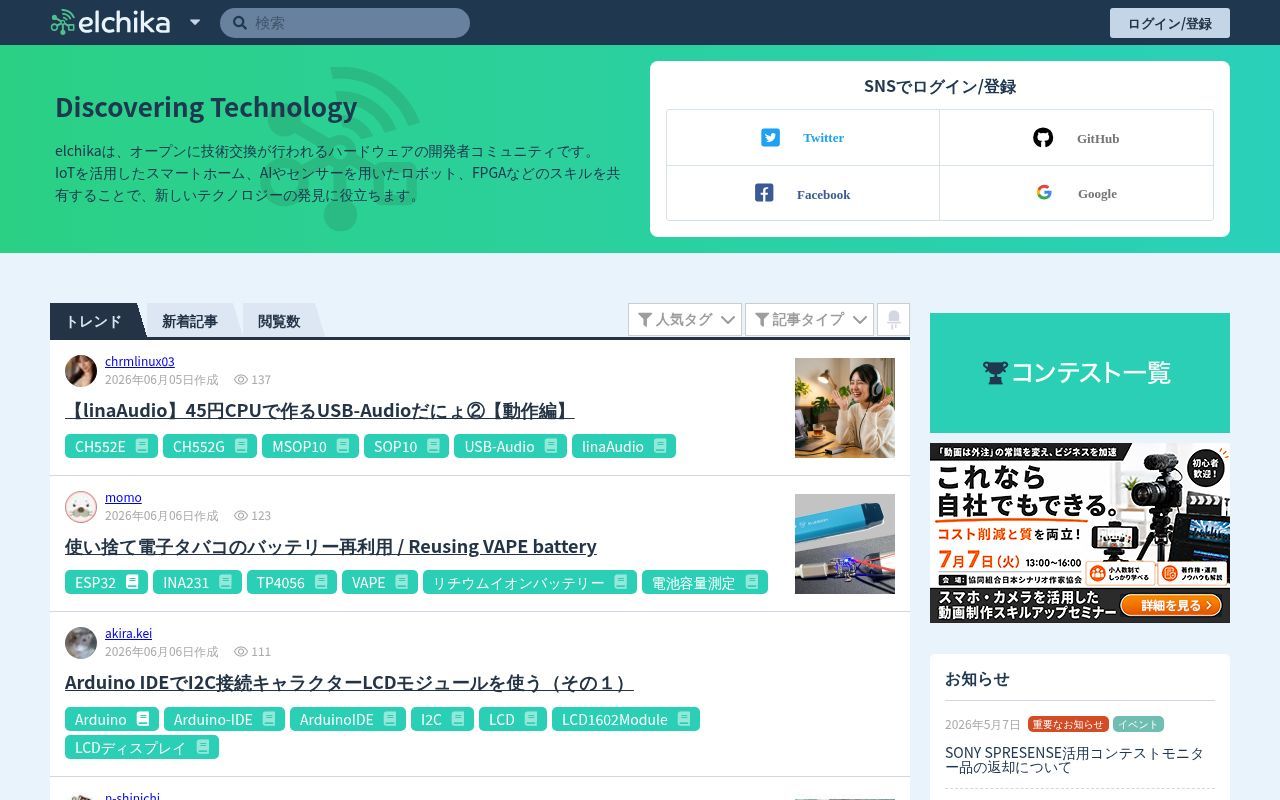
Task: Open the 記事タイプ filter dropdown
Action: coord(809,319)
